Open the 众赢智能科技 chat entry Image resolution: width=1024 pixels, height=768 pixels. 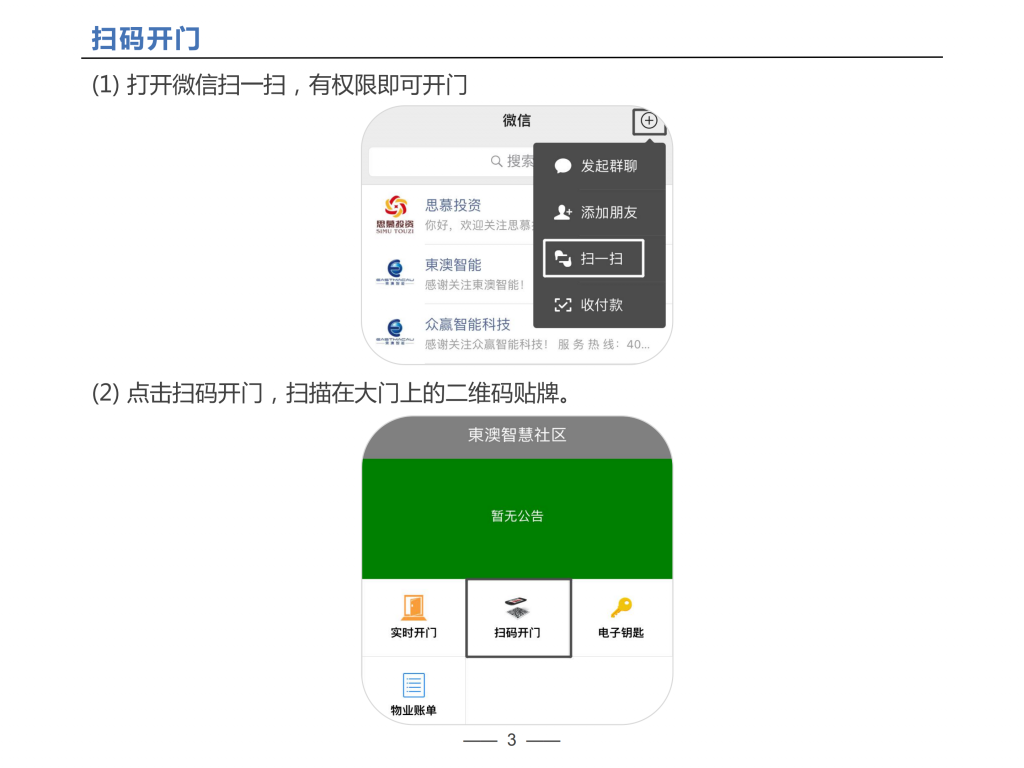click(516, 333)
